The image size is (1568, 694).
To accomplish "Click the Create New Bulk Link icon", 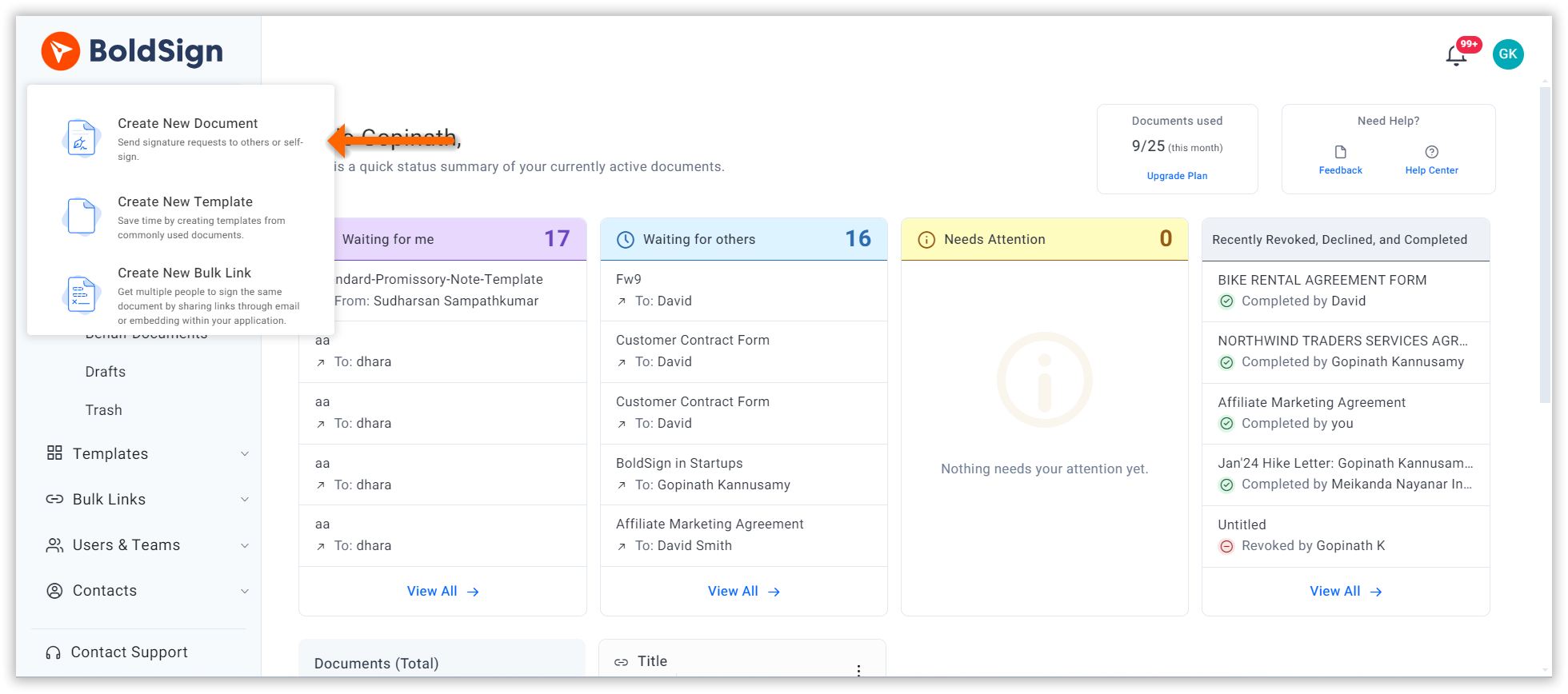I will [x=82, y=295].
